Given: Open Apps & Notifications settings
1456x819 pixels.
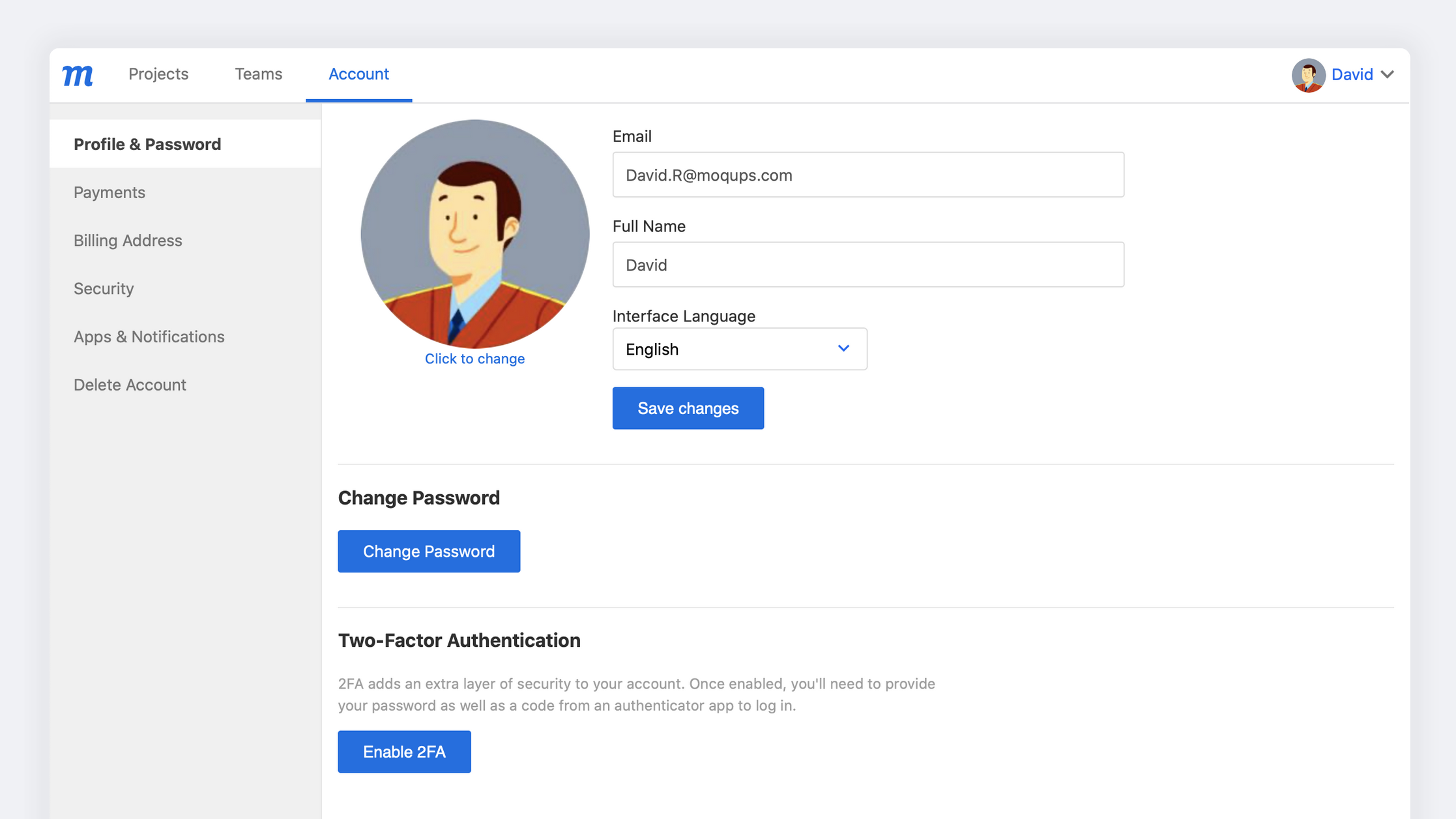Looking at the screenshot, I should point(149,336).
